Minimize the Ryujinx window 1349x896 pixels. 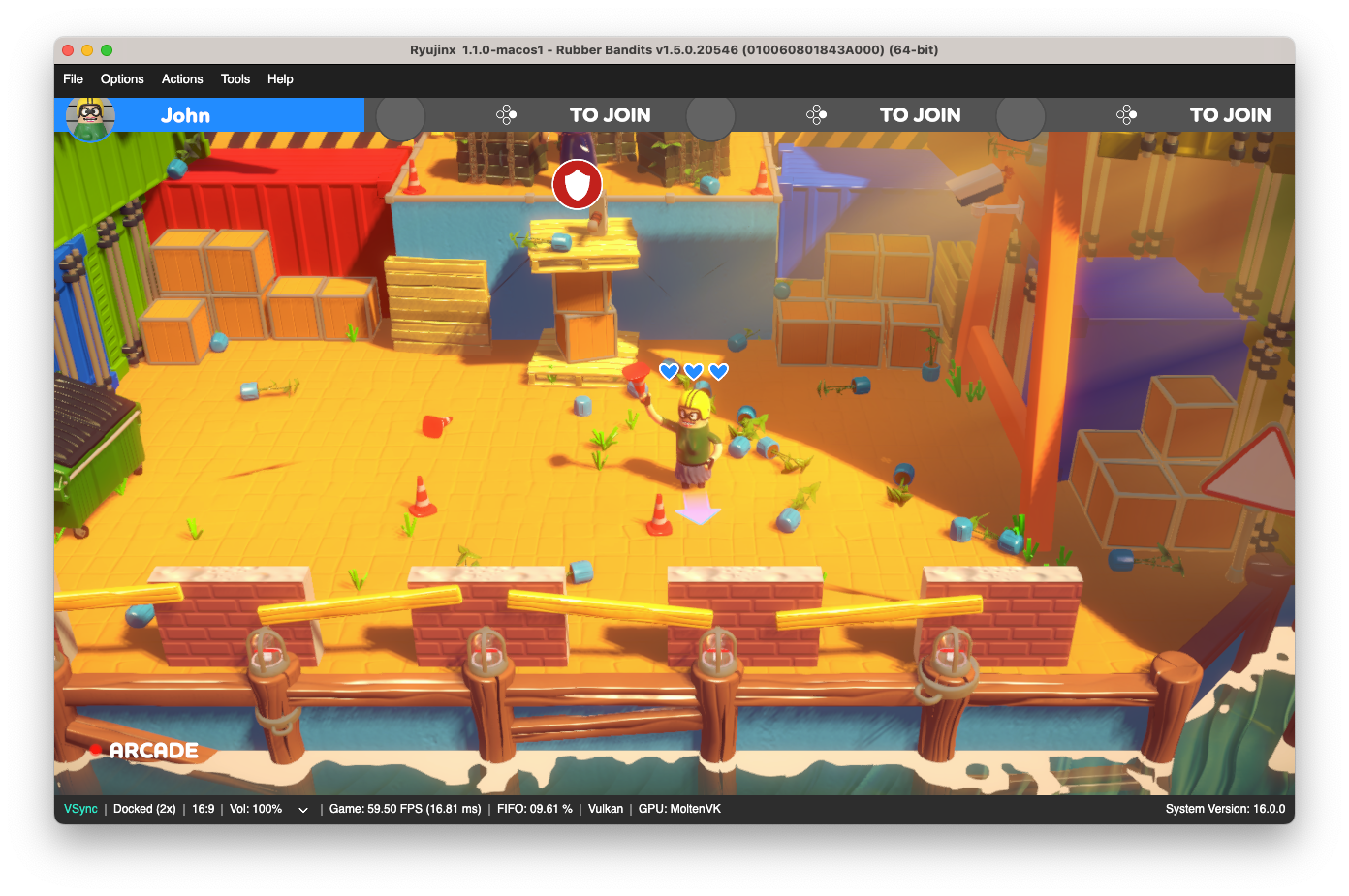coord(87,50)
